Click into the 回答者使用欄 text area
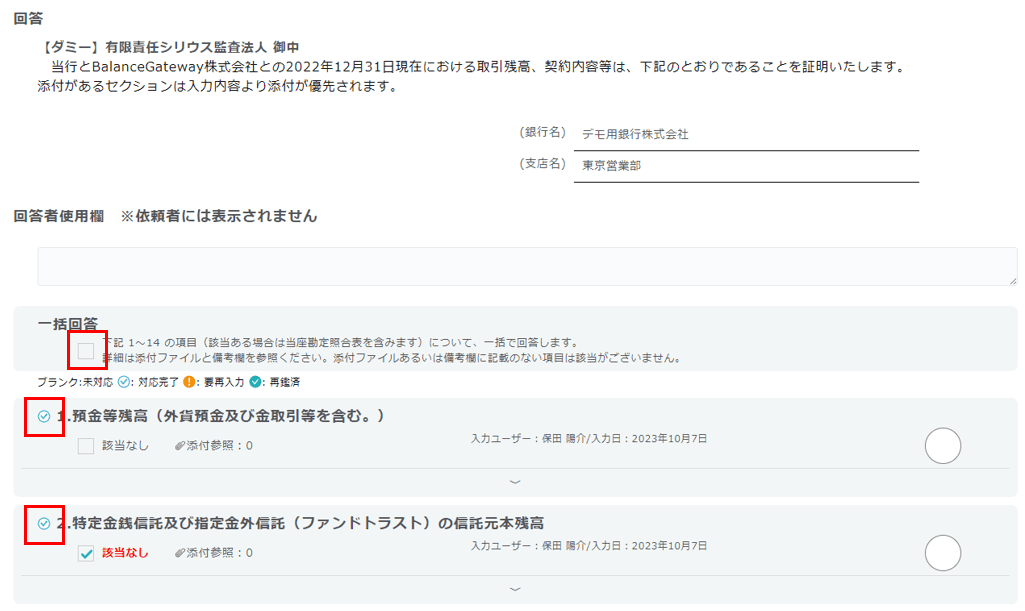Screen dimensions: 1025x611 click(x=527, y=266)
